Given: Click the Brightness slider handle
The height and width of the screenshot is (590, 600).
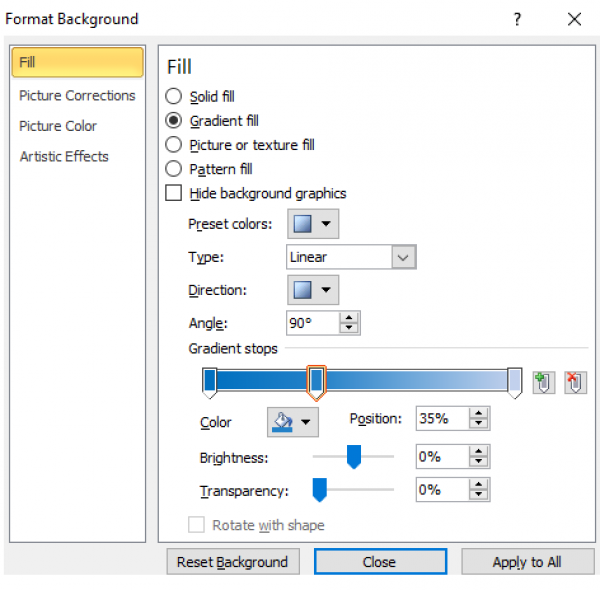Looking at the screenshot, I should (353, 457).
